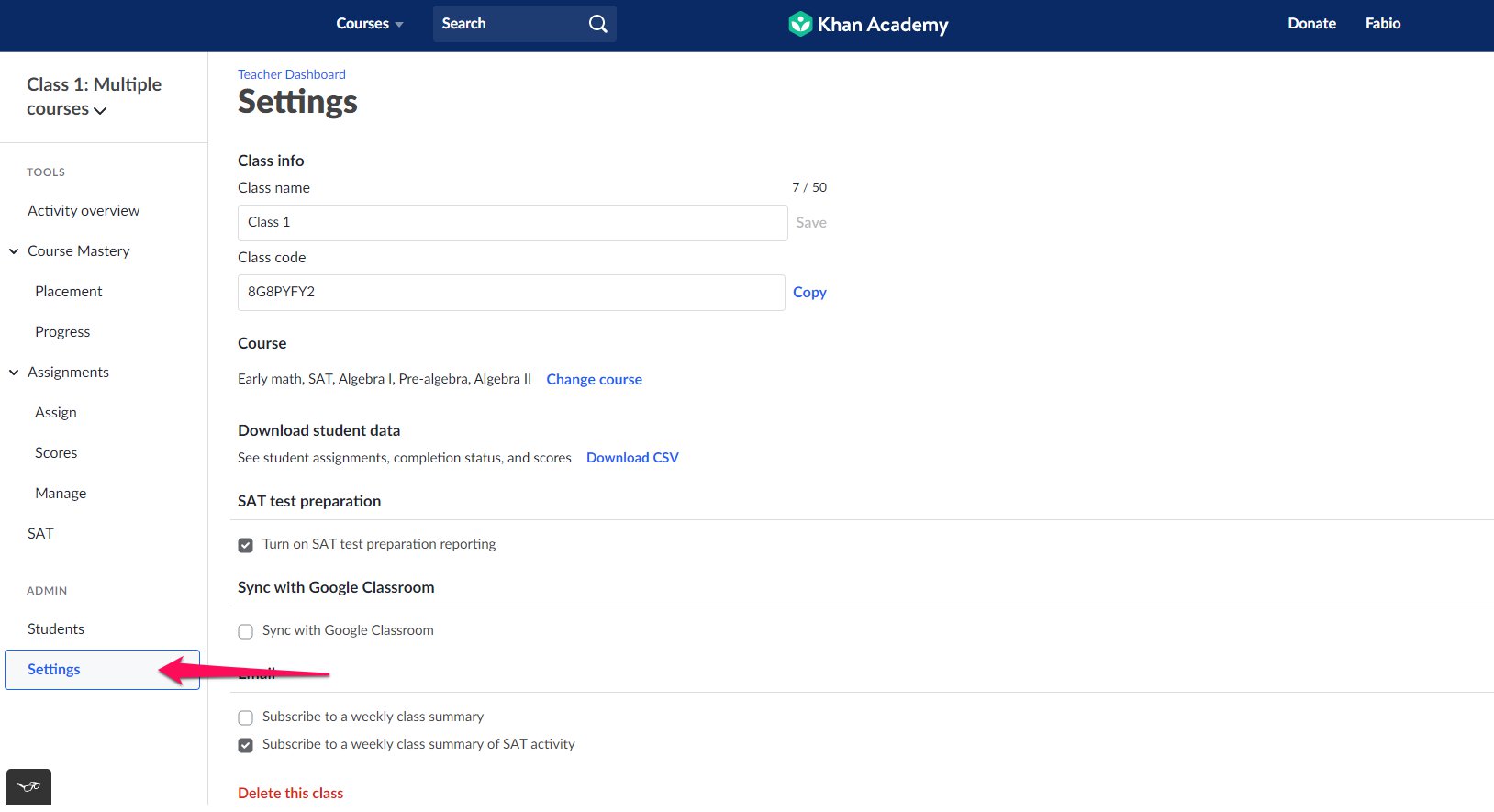Open the Fabio user menu
Viewport: 1494px width, 812px height.
click(x=1383, y=24)
